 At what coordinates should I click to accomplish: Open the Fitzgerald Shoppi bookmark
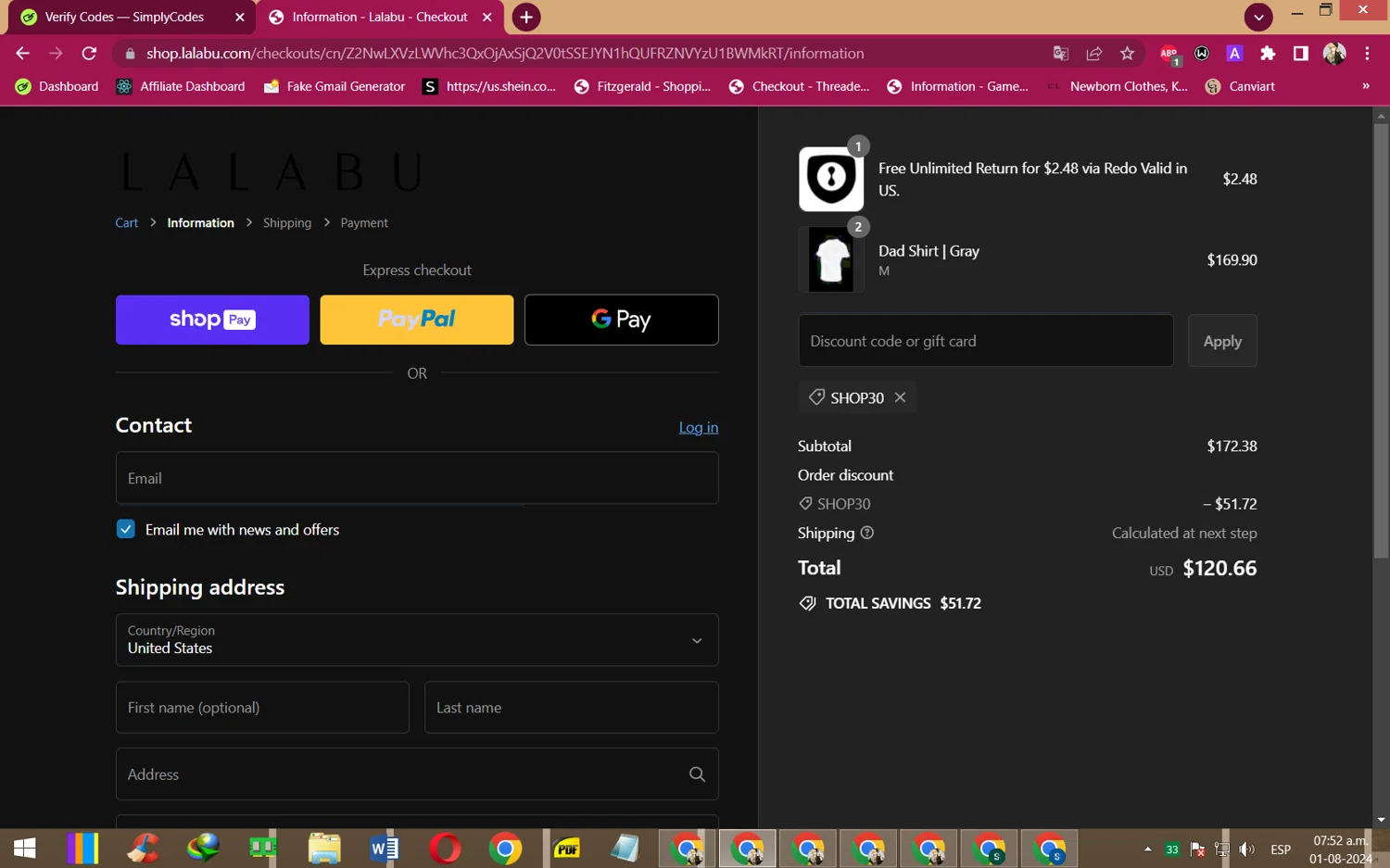pos(643,86)
